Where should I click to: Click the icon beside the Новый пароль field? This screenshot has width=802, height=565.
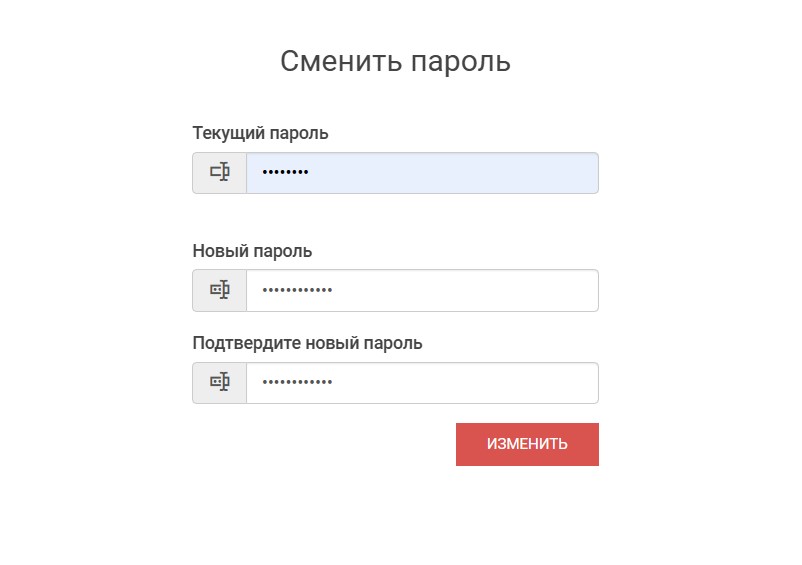220,290
